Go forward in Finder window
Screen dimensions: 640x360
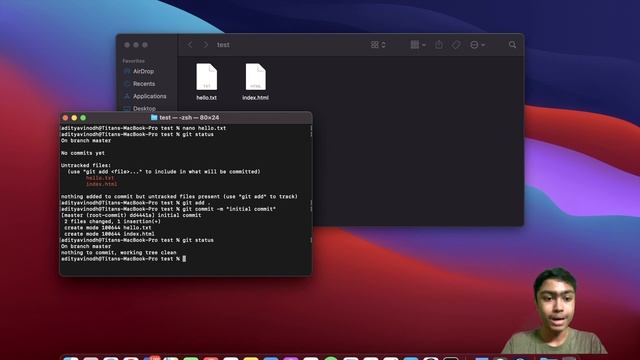tap(205, 45)
